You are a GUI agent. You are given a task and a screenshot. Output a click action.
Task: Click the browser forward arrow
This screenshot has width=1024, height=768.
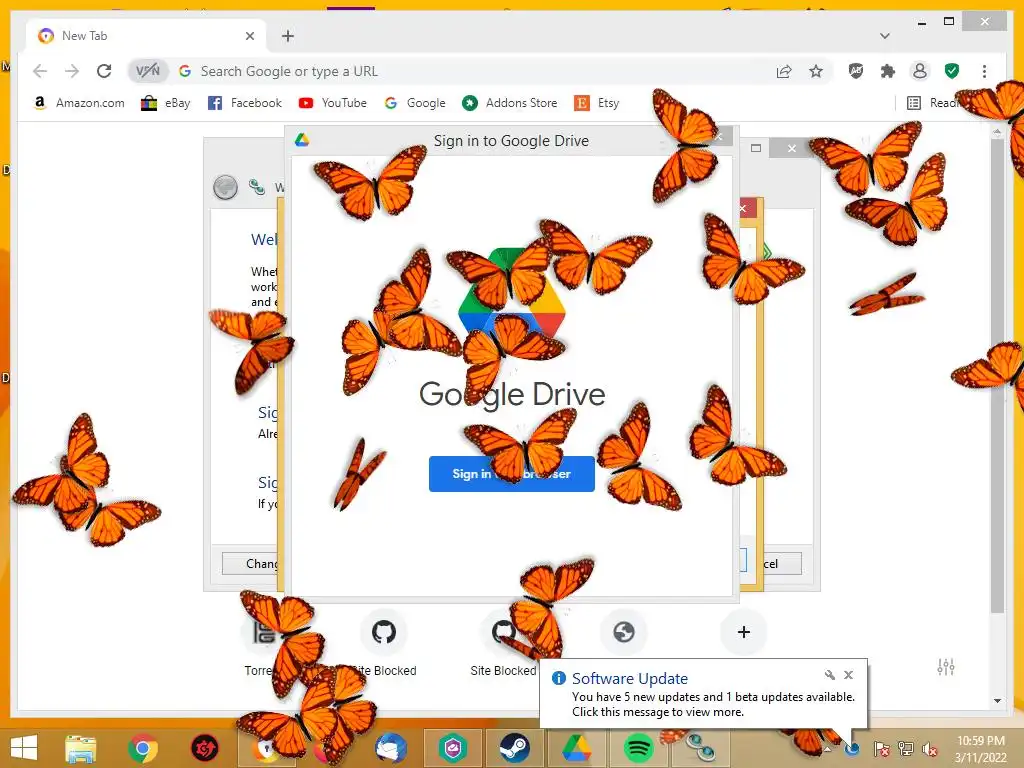(x=72, y=71)
